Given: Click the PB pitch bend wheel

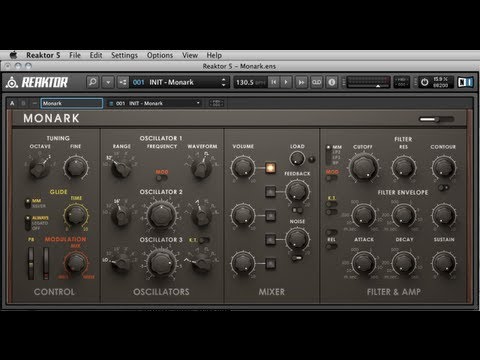Looking at the screenshot, I should pos(31,263).
